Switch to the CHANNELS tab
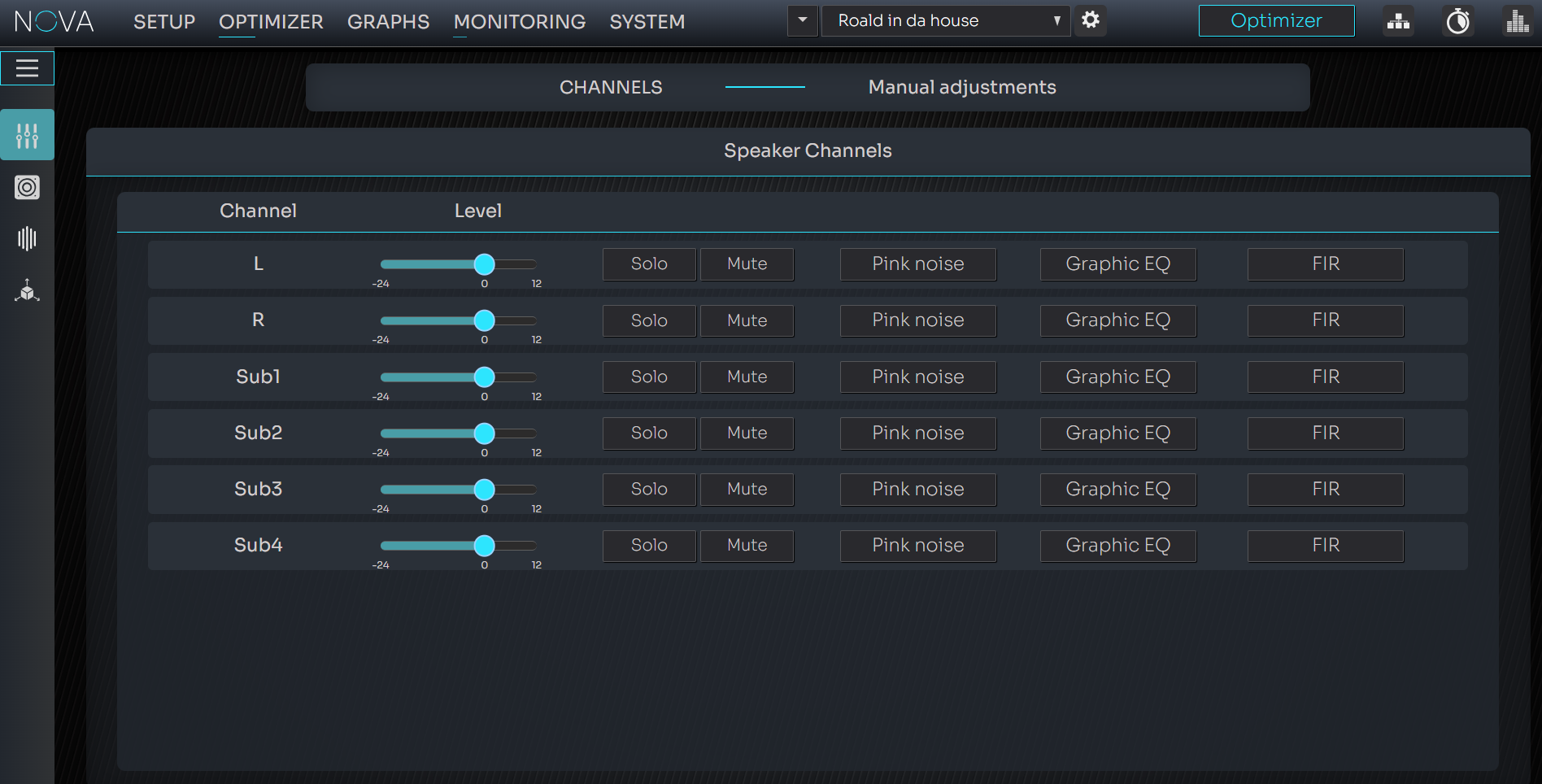 pyautogui.click(x=611, y=87)
